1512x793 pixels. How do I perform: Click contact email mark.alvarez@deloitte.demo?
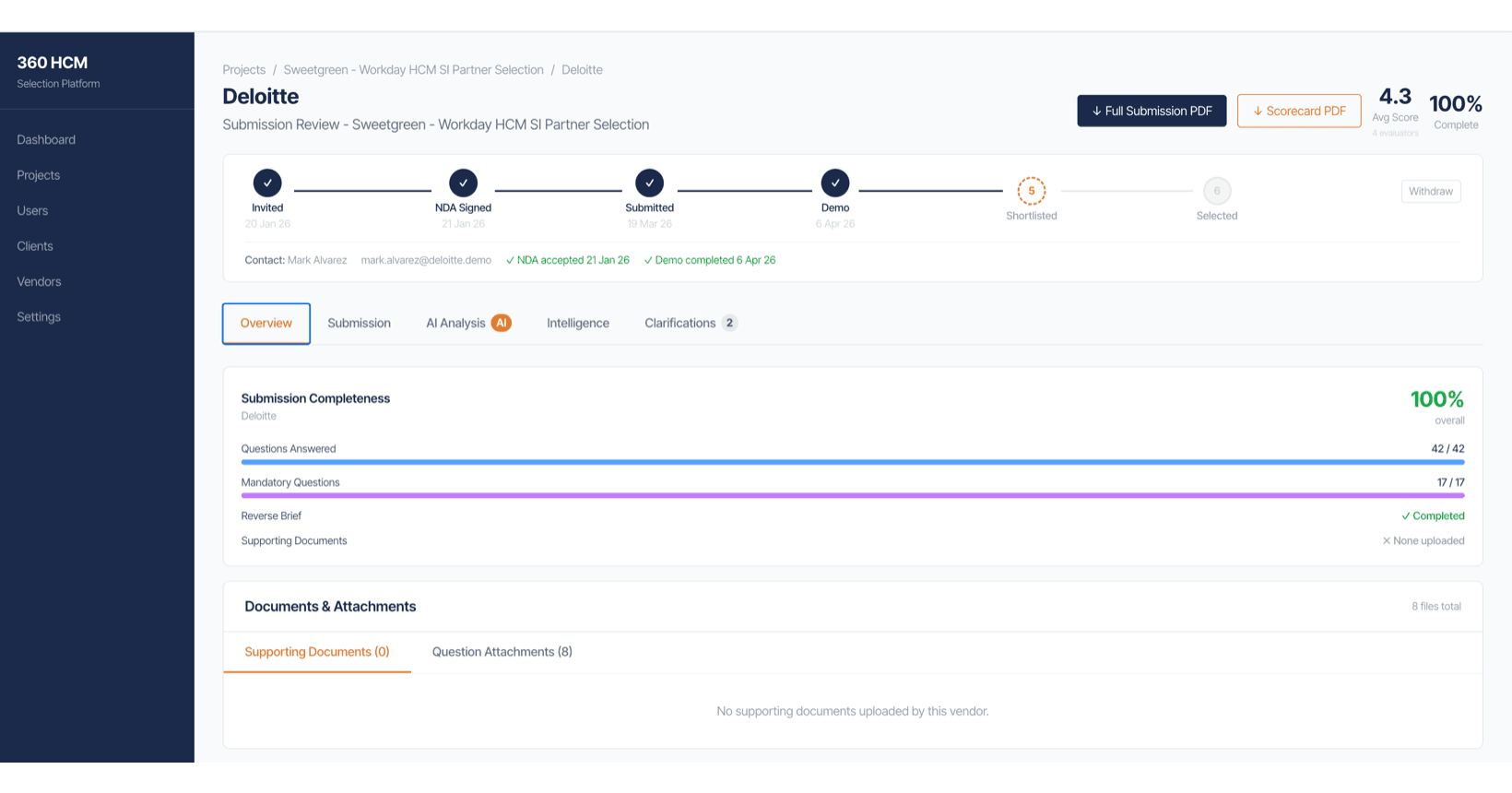point(426,260)
